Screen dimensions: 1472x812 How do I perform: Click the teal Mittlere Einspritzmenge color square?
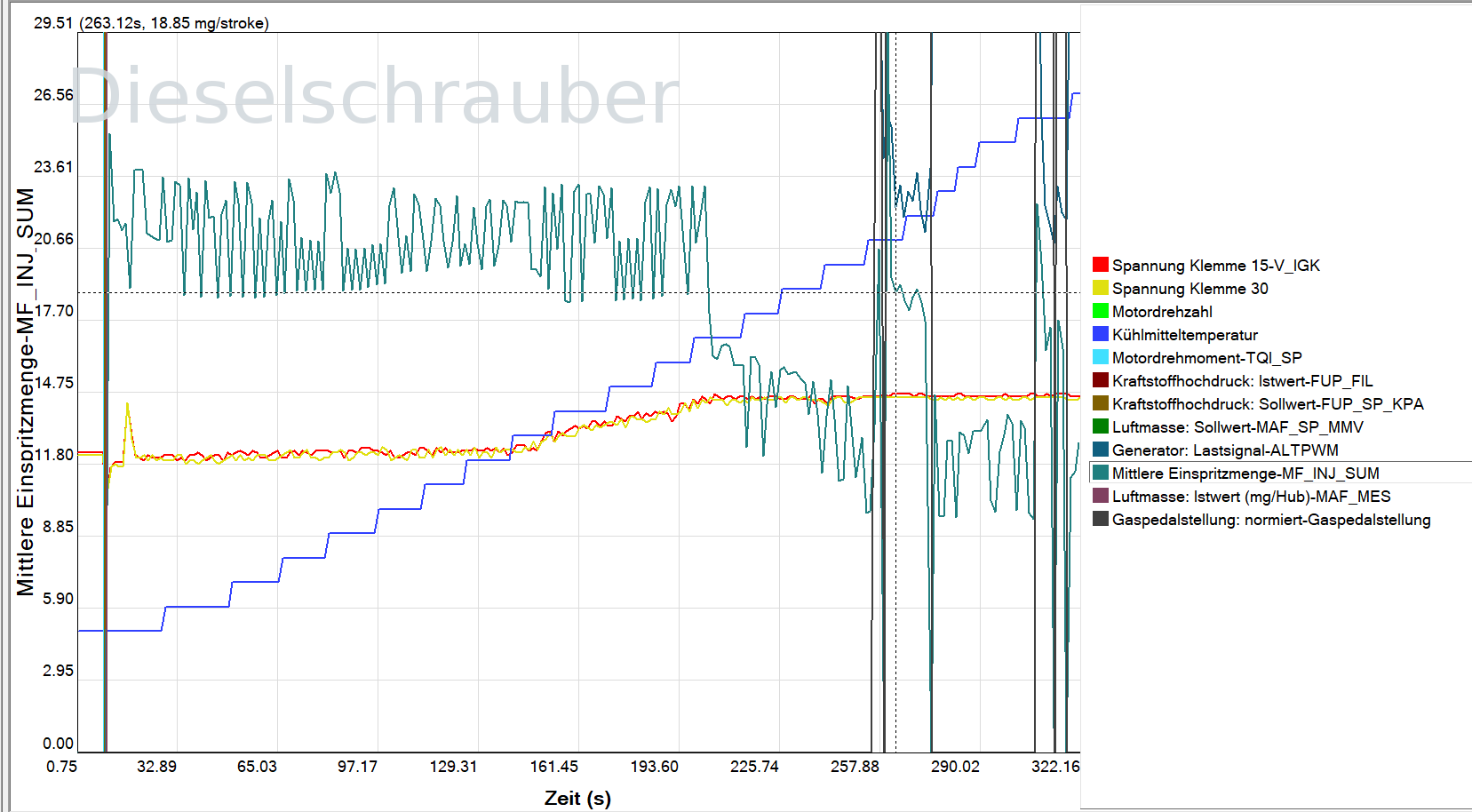[1100, 473]
